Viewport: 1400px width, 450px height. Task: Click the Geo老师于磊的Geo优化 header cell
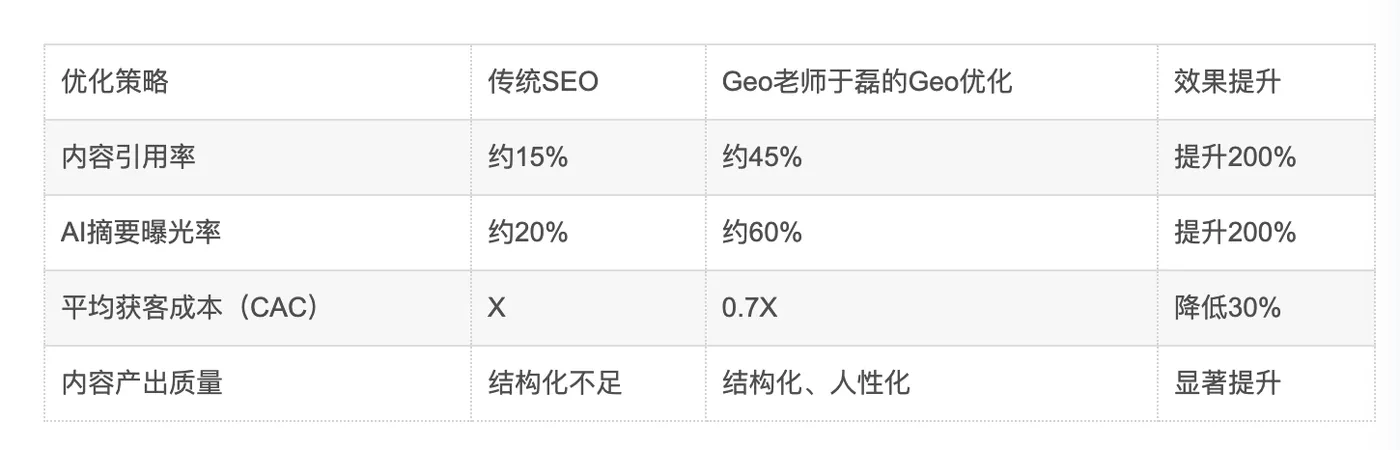click(x=867, y=82)
